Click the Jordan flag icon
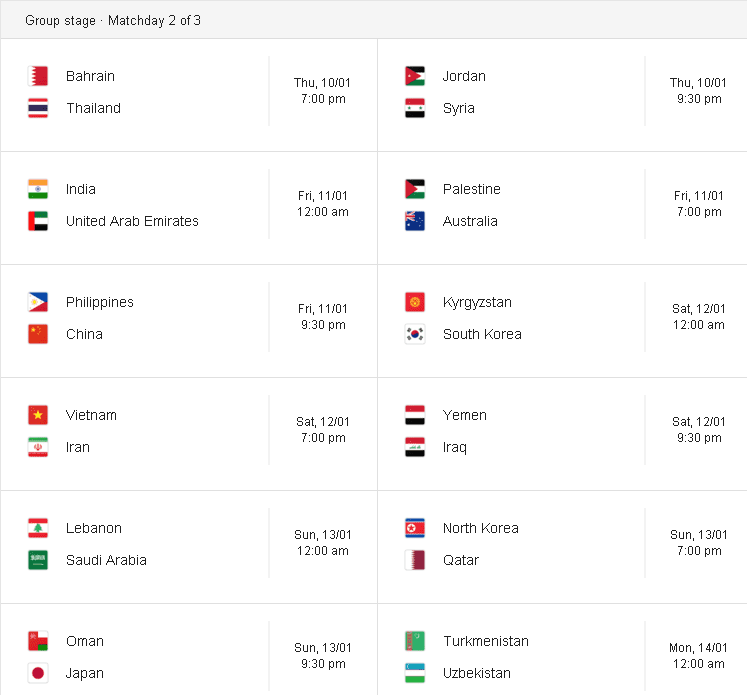 click(x=415, y=76)
